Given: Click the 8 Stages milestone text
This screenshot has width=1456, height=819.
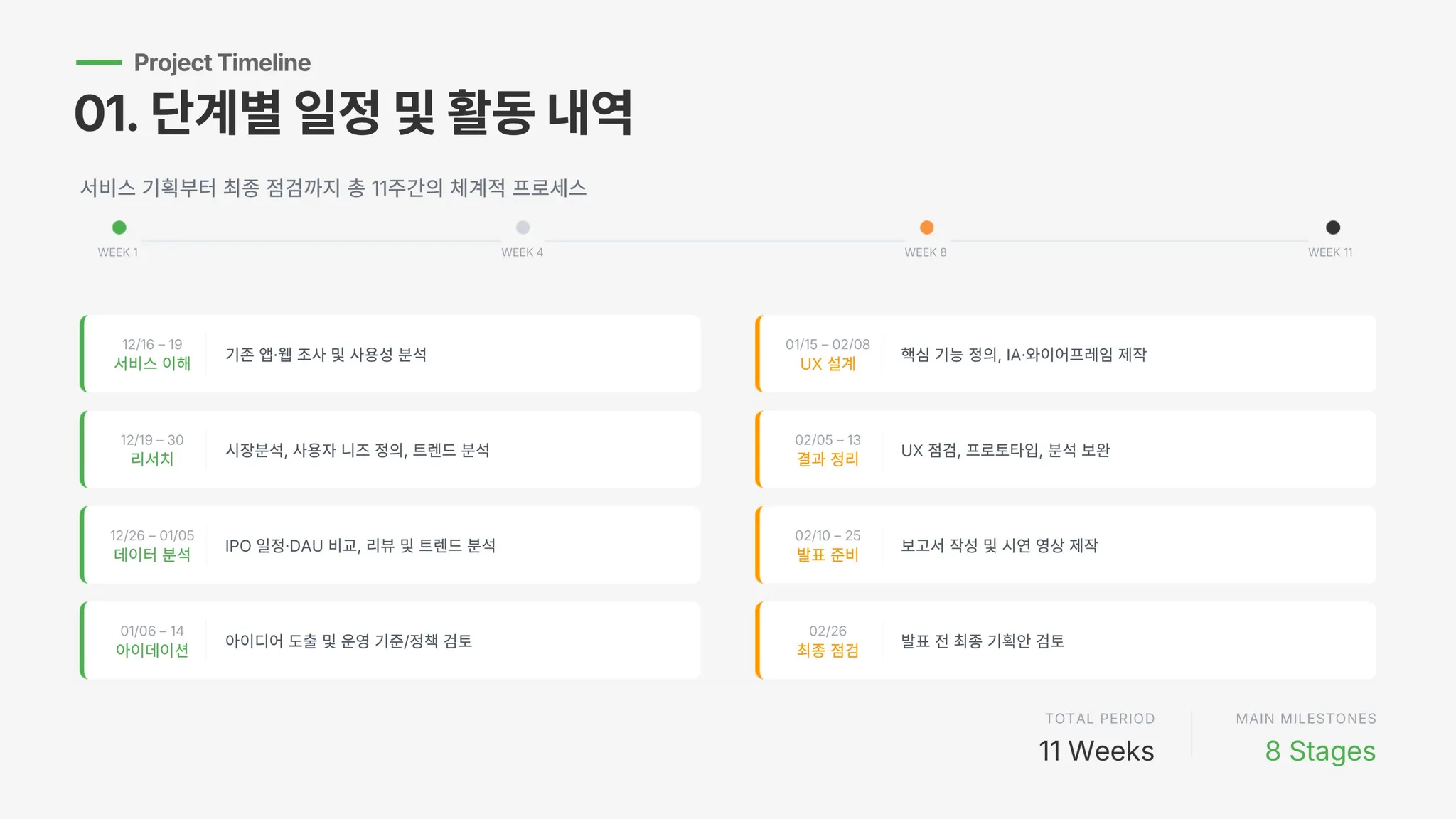Looking at the screenshot, I should 1319,751.
